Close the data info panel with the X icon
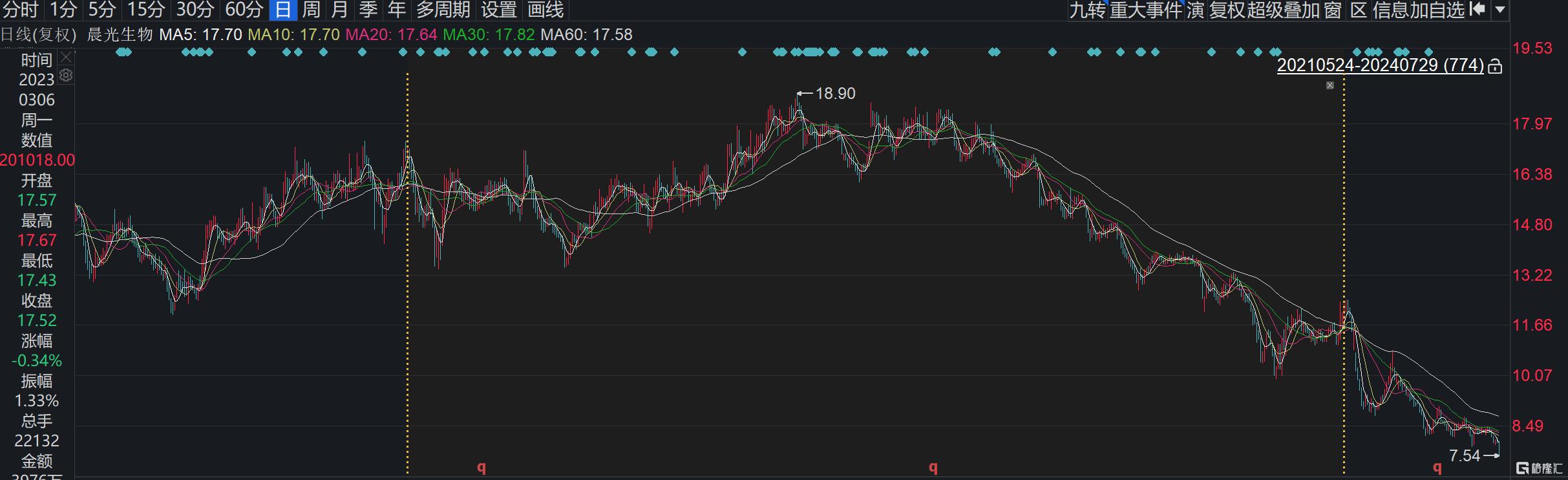 [x=66, y=58]
